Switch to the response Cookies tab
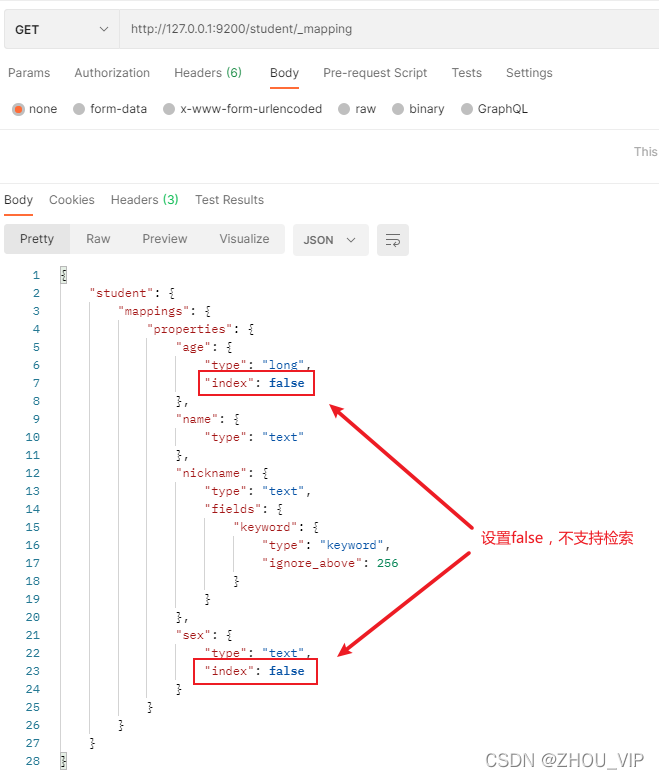Screen dimensions: 659x779 click(72, 200)
